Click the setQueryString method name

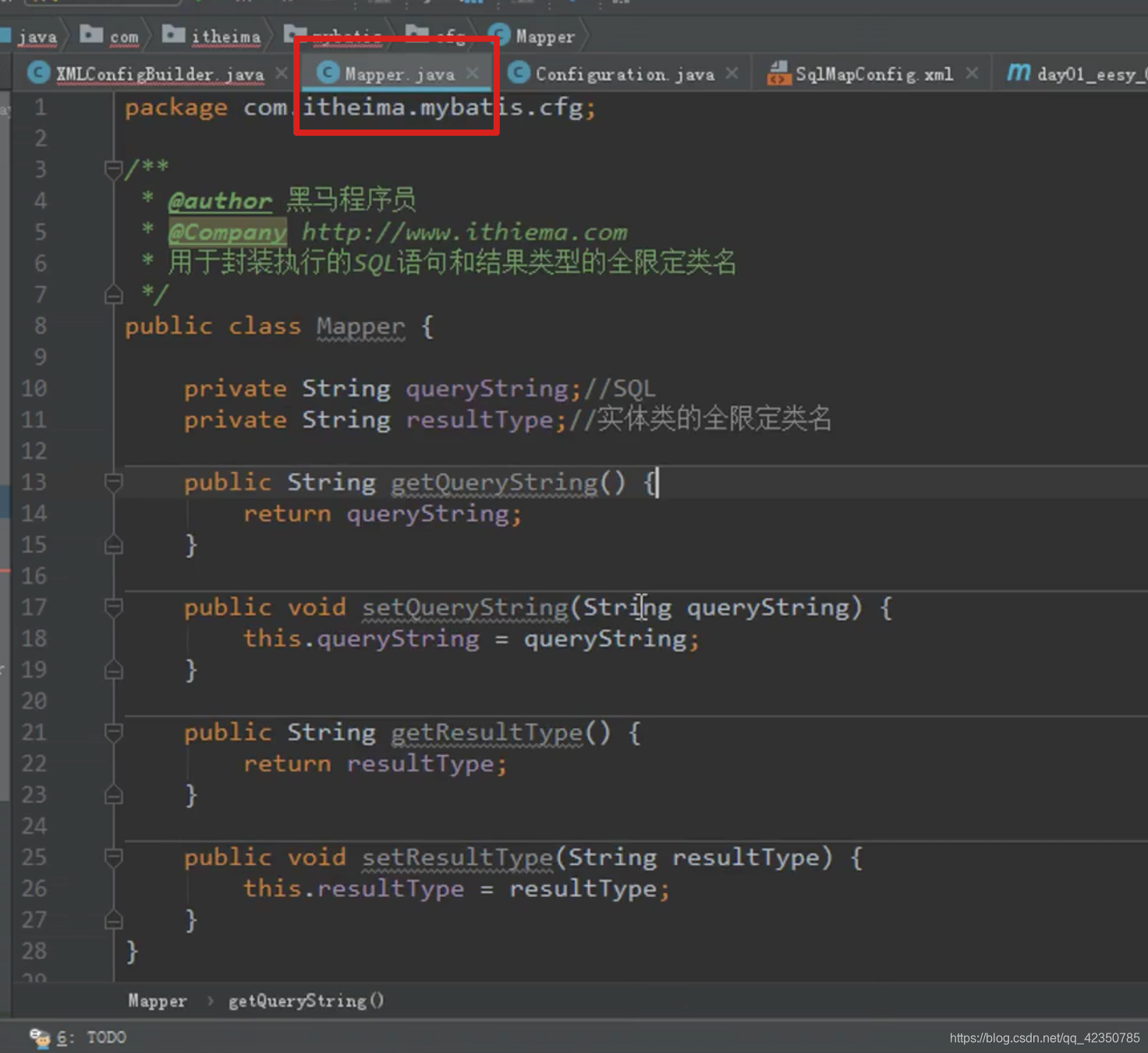pyautogui.click(x=465, y=608)
